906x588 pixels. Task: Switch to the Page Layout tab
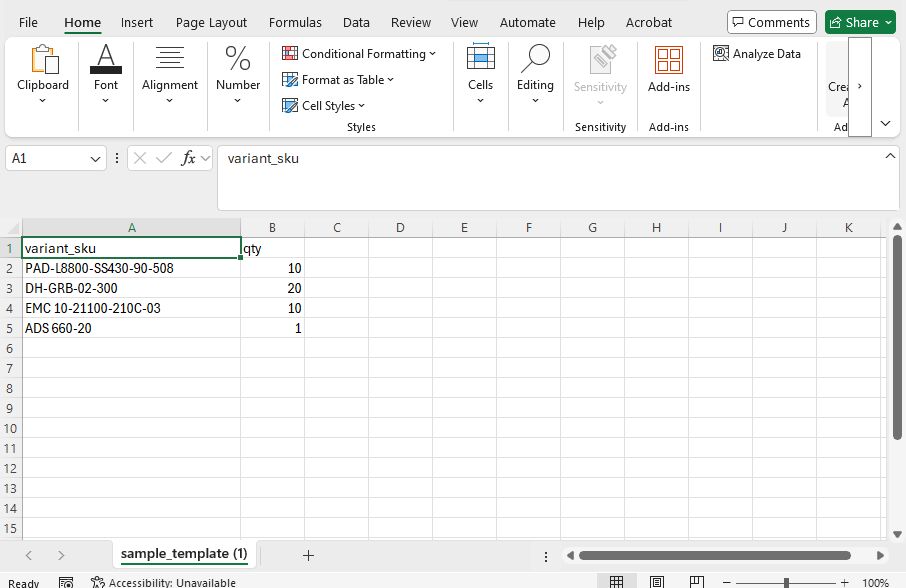pos(211,23)
